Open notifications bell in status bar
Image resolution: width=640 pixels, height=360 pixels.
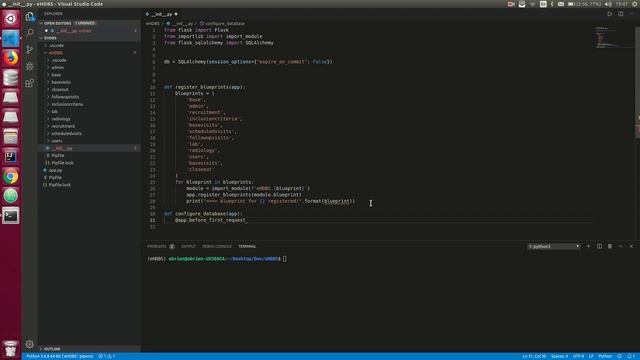click(x=630, y=356)
